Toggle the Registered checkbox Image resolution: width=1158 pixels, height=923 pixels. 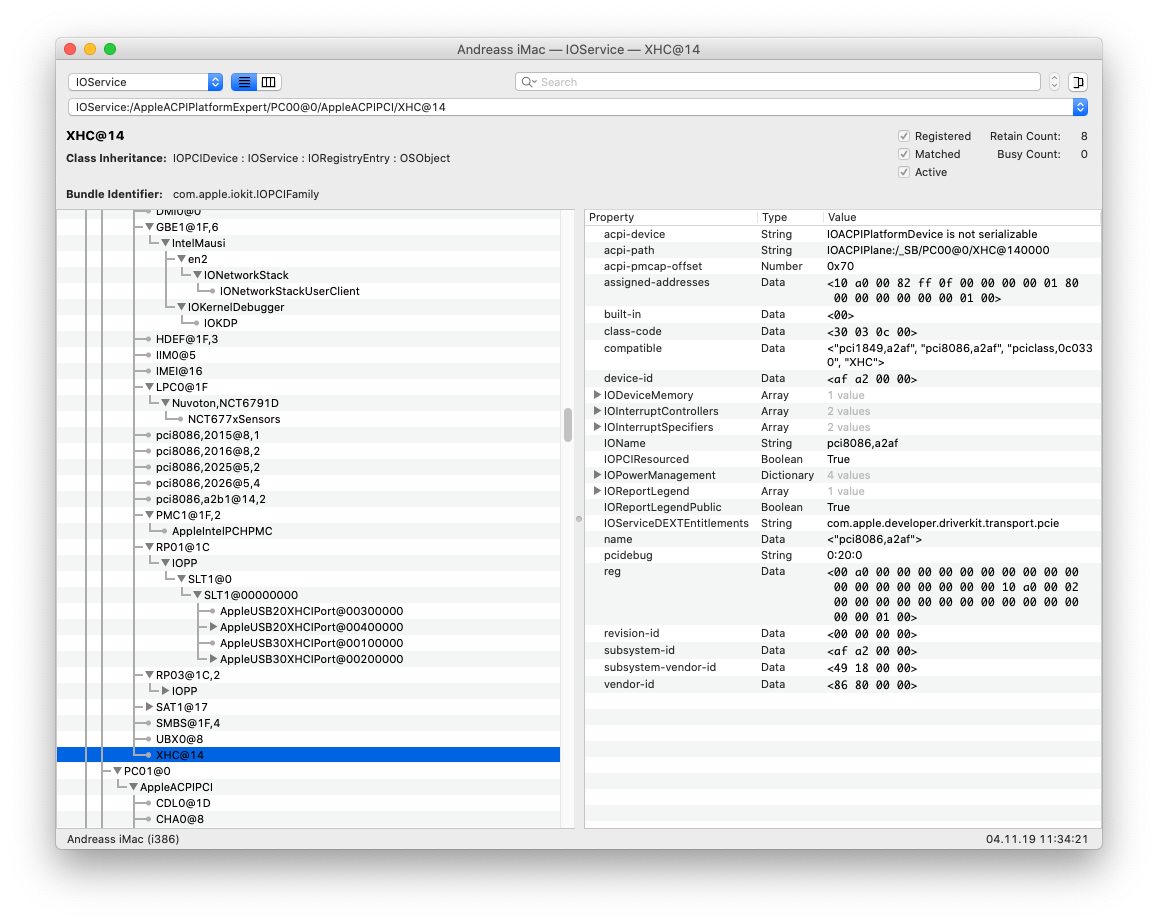click(x=904, y=136)
